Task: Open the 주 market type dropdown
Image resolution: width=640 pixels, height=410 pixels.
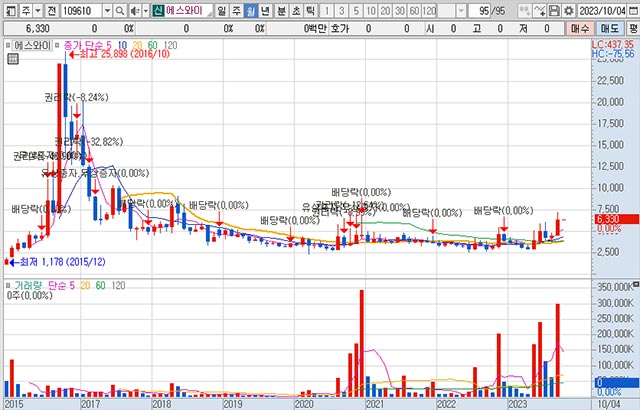Action: click(x=38, y=11)
